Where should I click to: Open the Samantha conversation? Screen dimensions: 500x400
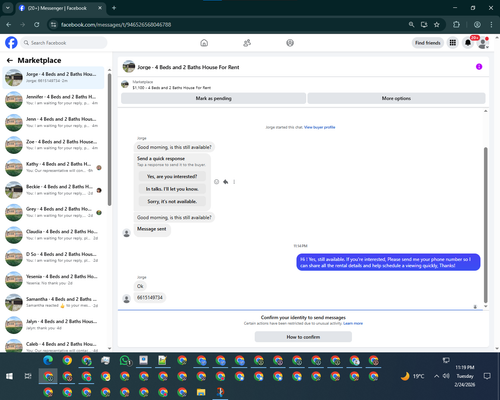[x=53, y=302]
